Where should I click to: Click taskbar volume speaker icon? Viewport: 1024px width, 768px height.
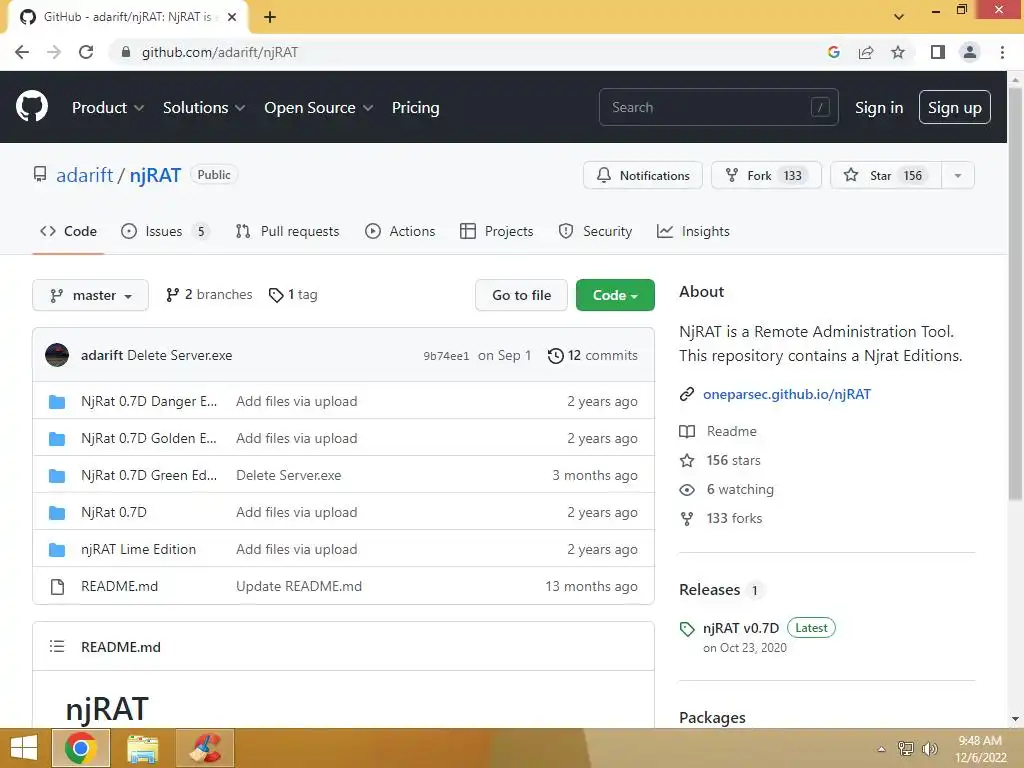(x=929, y=748)
